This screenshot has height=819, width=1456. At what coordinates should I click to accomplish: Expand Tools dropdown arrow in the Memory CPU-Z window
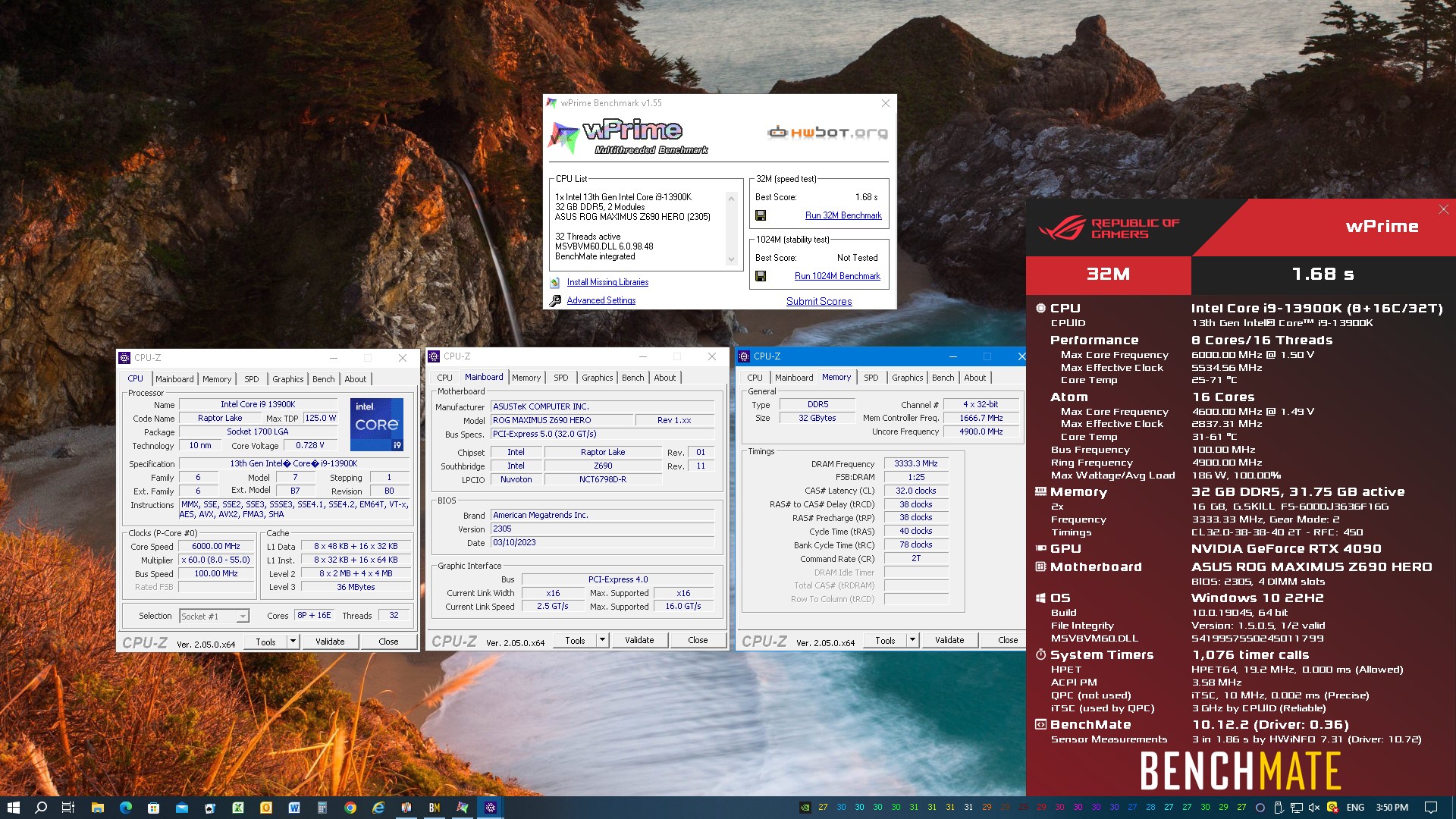click(912, 641)
